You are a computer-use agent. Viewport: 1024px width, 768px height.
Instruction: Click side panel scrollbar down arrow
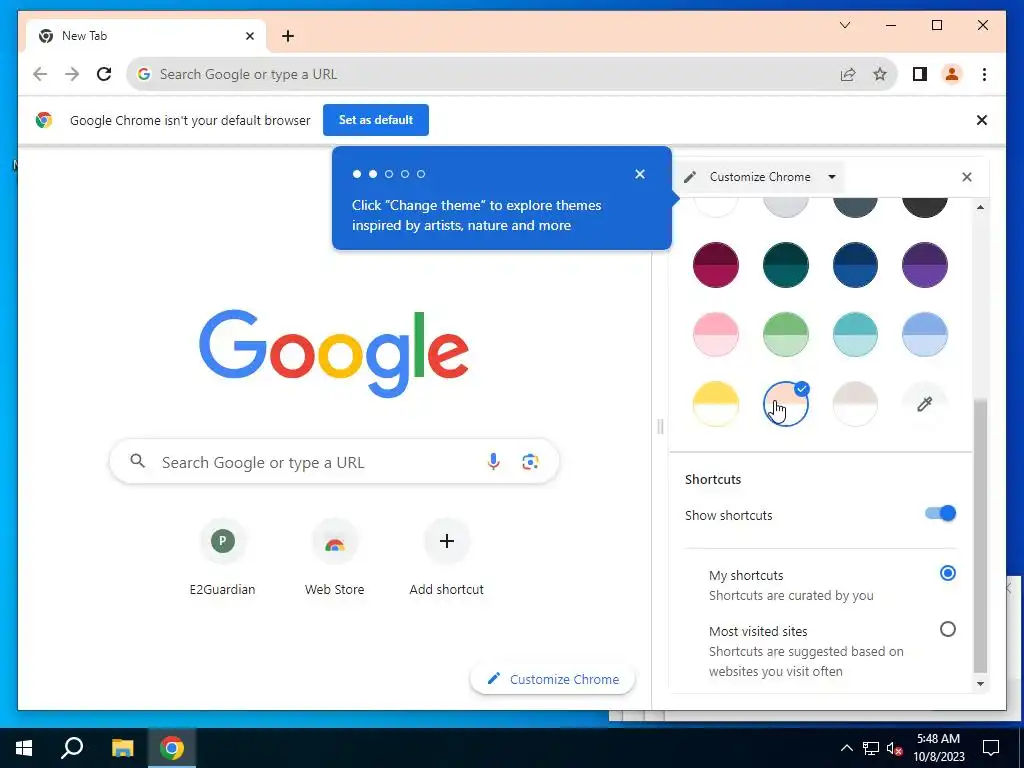(x=980, y=684)
